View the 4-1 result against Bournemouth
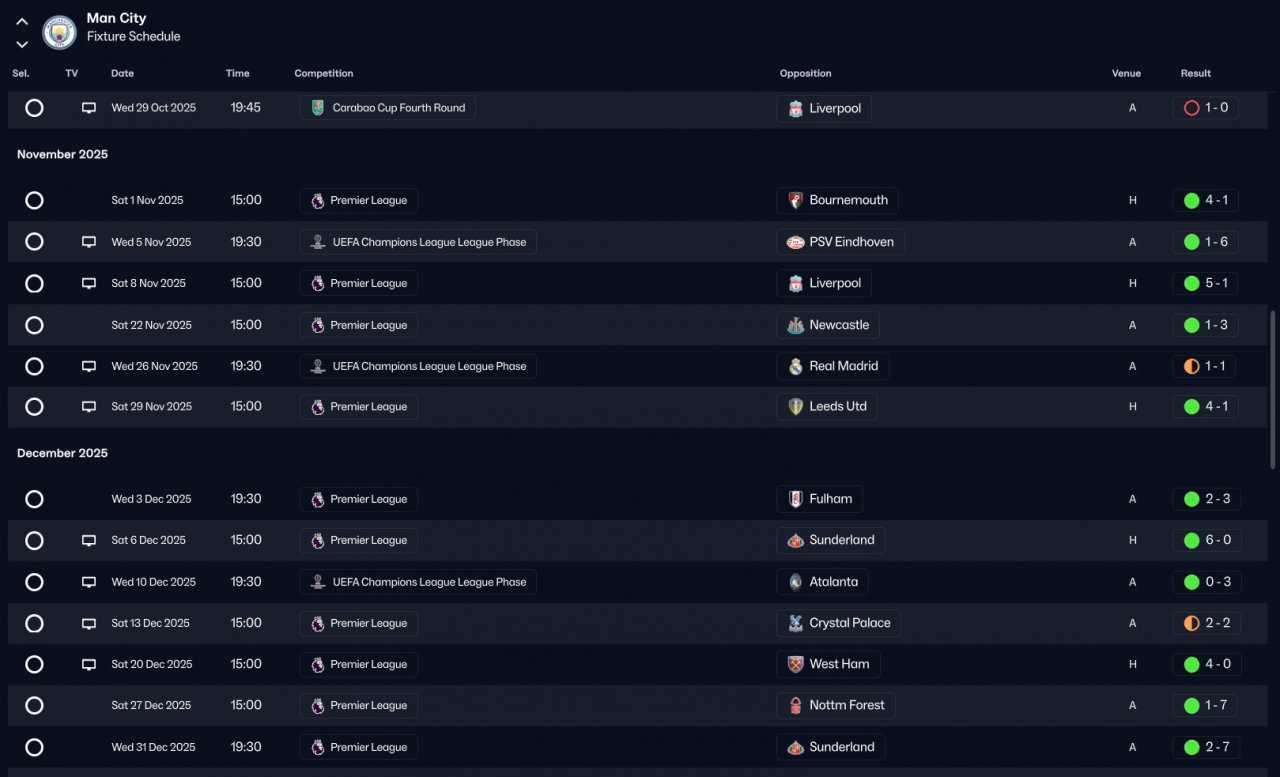Image resolution: width=1280 pixels, height=777 pixels. [1206, 200]
